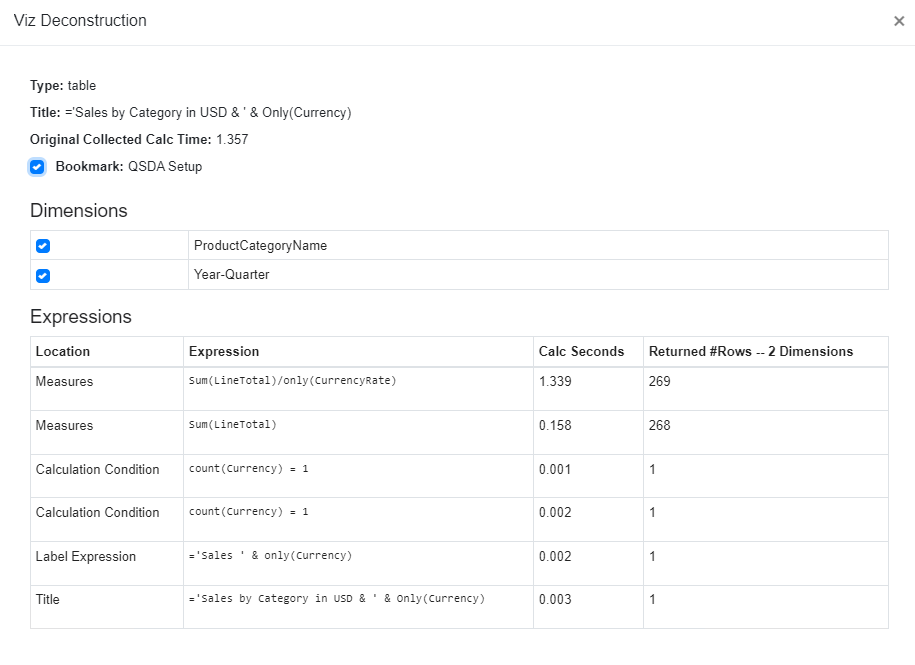Image resolution: width=915 pixels, height=665 pixels.
Task: Uncheck the ProductCategoryName dimension checkbox
Action: (43, 246)
